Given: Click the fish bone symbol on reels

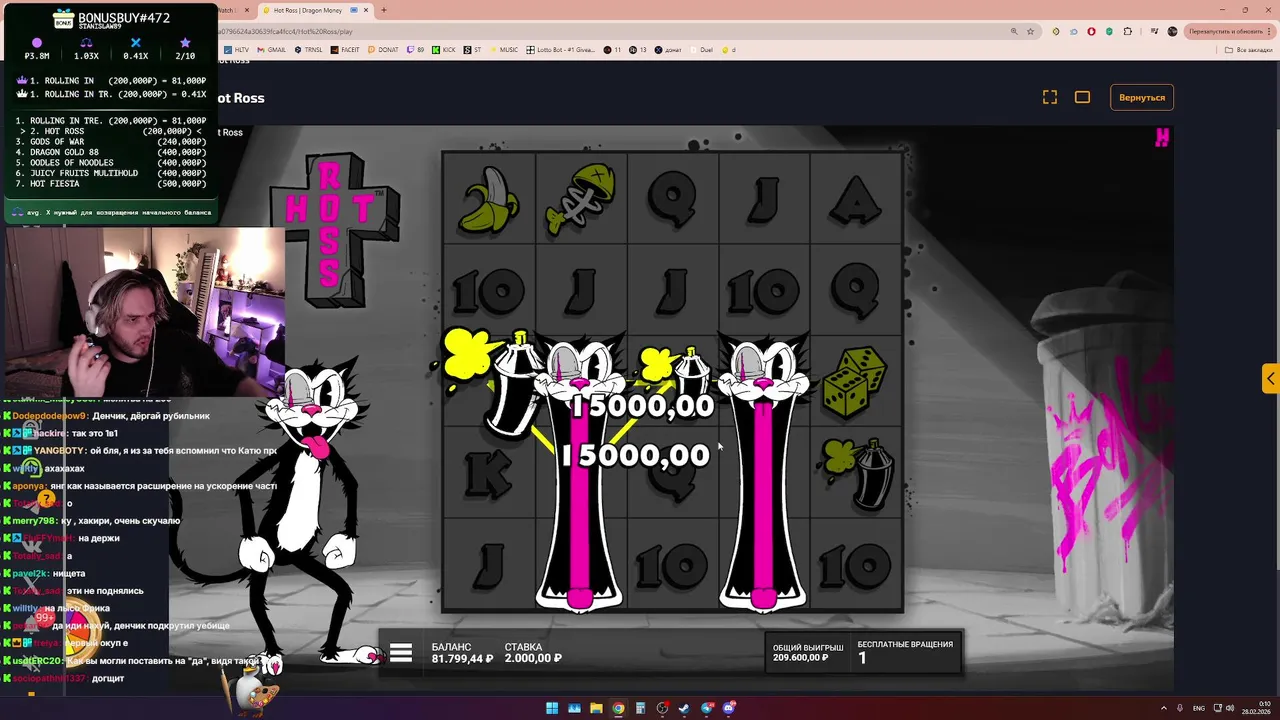Looking at the screenshot, I should pyautogui.click(x=581, y=199).
